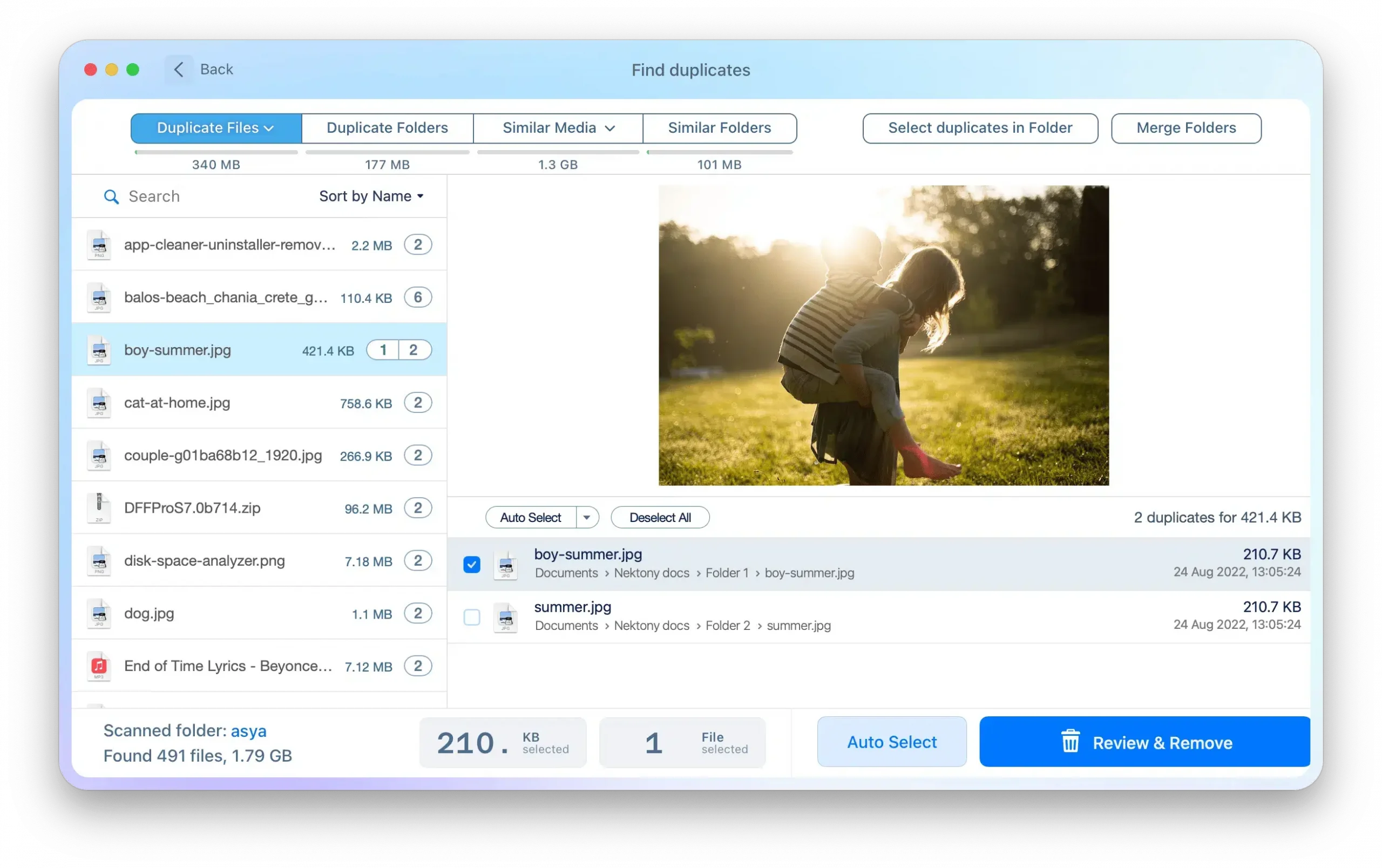Click the boy-summer photo preview image
The width and height of the screenshot is (1382, 868).
tap(883, 335)
